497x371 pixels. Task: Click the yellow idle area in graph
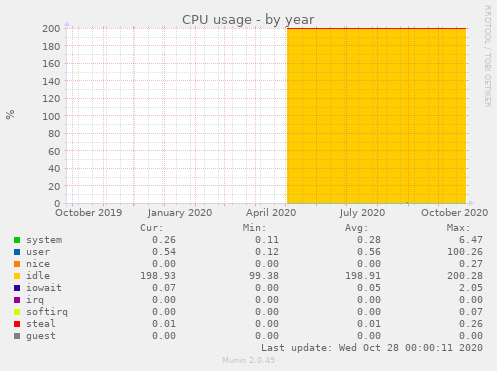pos(376,116)
